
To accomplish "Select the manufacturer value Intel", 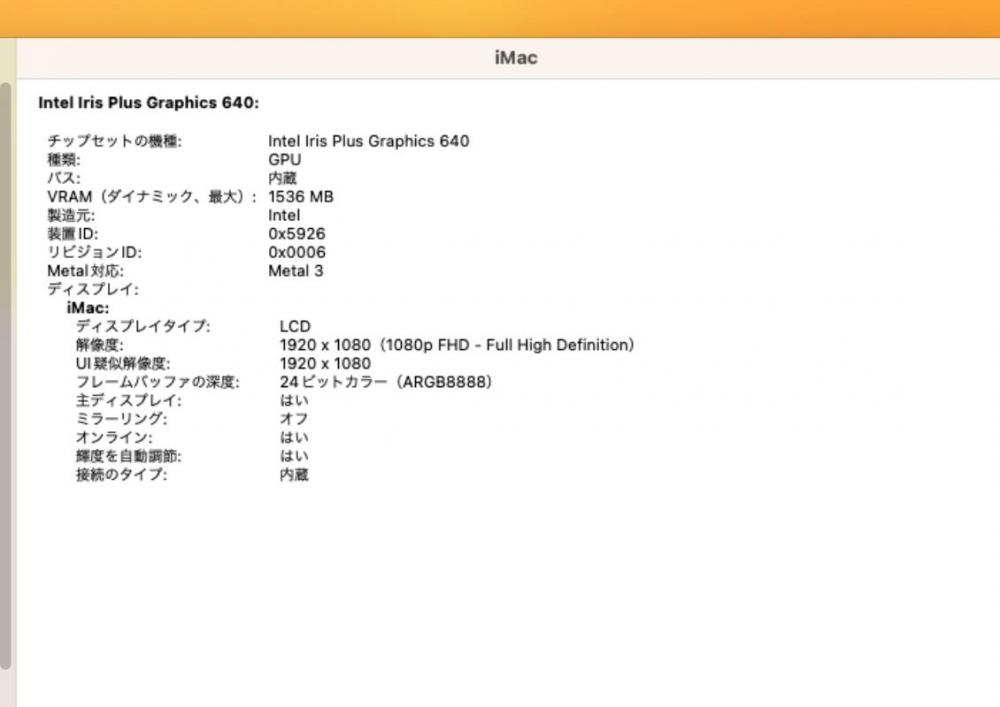I will 284,215.
